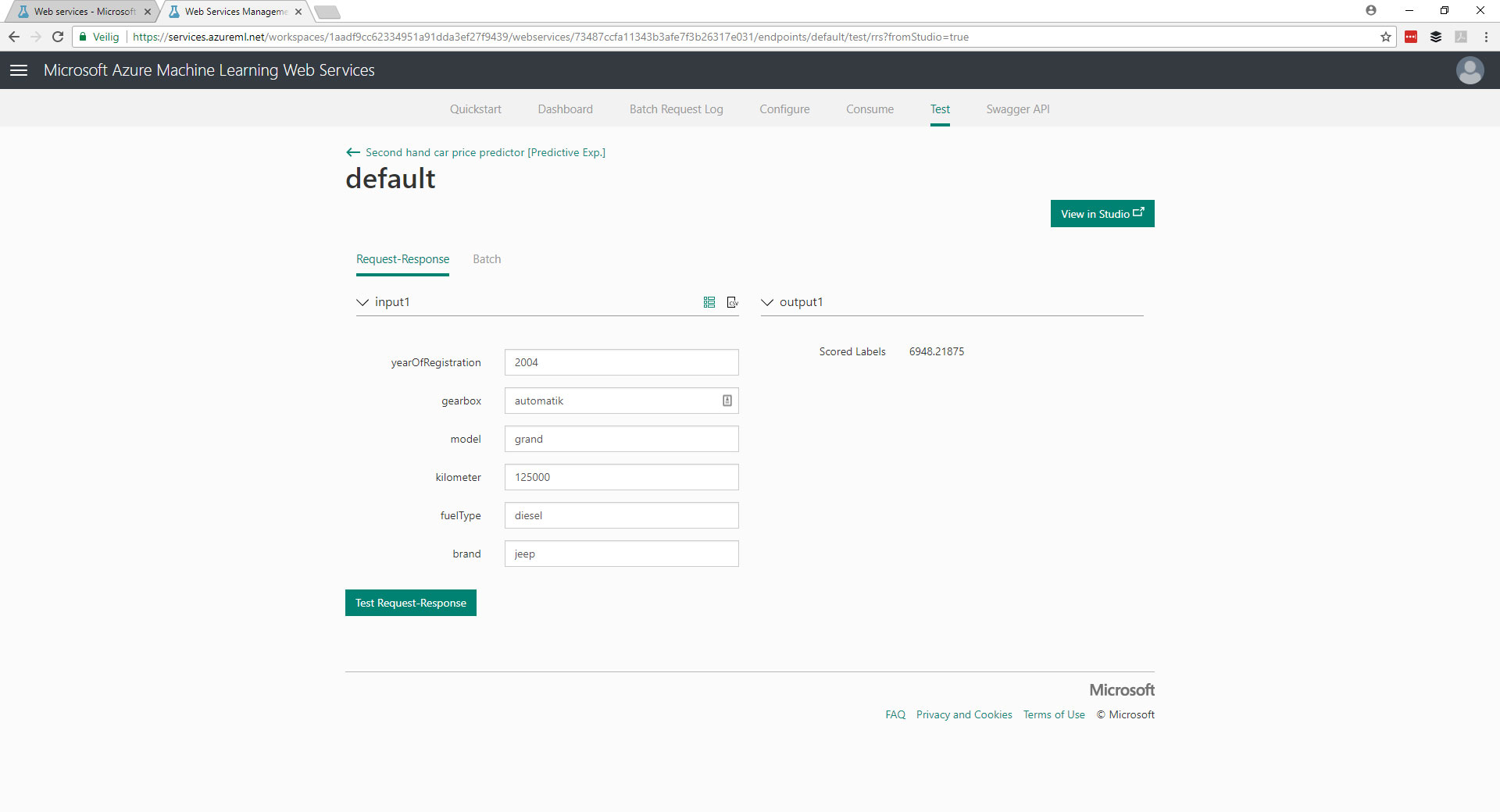The image size is (1500, 812).
Task: Click the 'default' endpoint heading
Action: pyautogui.click(x=391, y=179)
